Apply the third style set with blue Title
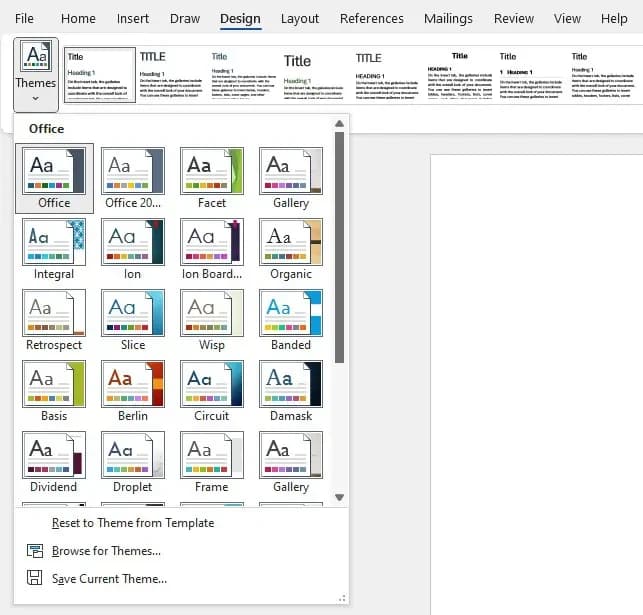The image size is (643, 615). pyautogui.click(x=243, y=75)
